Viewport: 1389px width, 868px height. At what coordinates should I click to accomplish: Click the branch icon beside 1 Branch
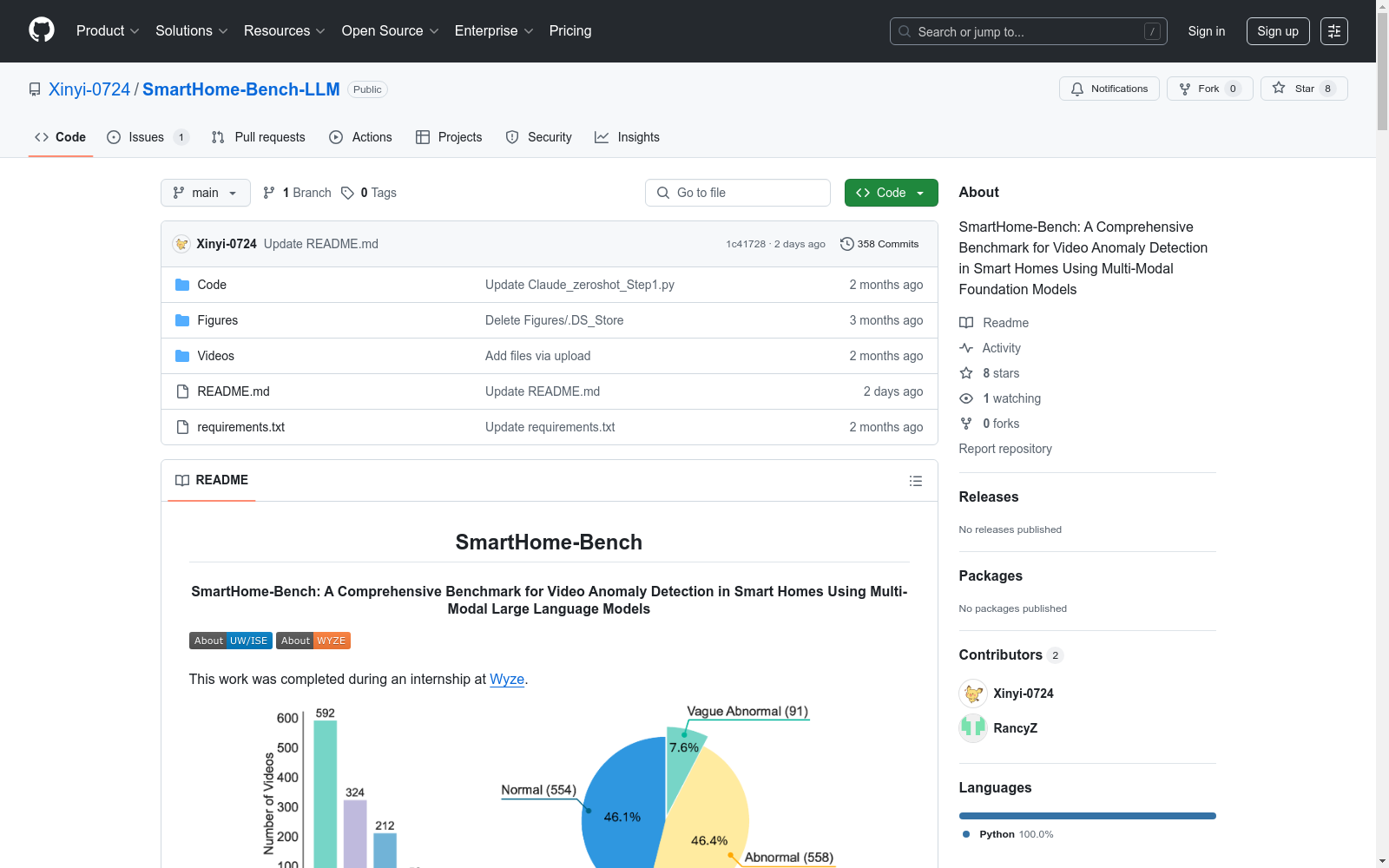[269, 193]
